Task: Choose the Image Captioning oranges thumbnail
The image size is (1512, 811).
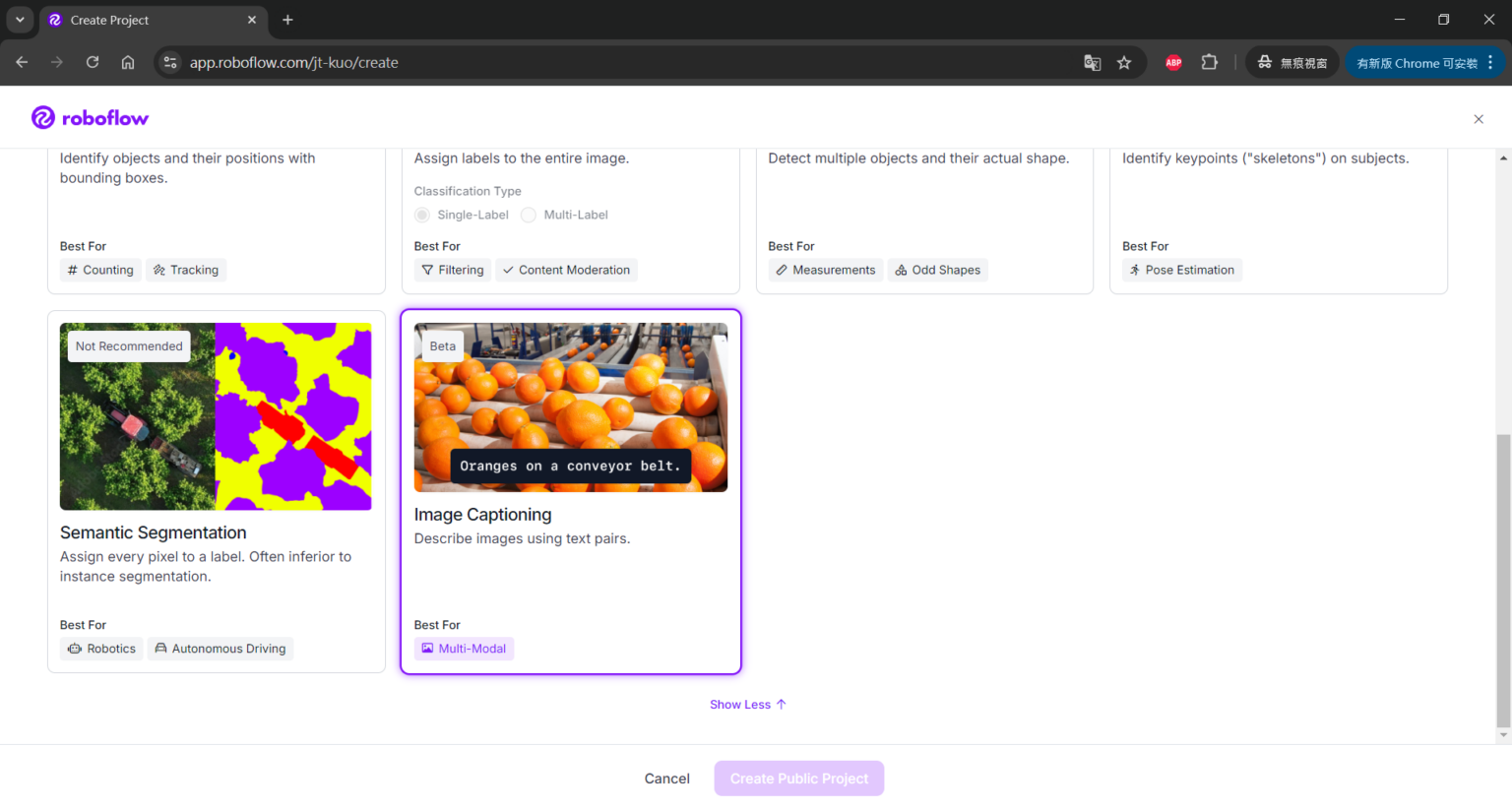Action: coord(570,407)
